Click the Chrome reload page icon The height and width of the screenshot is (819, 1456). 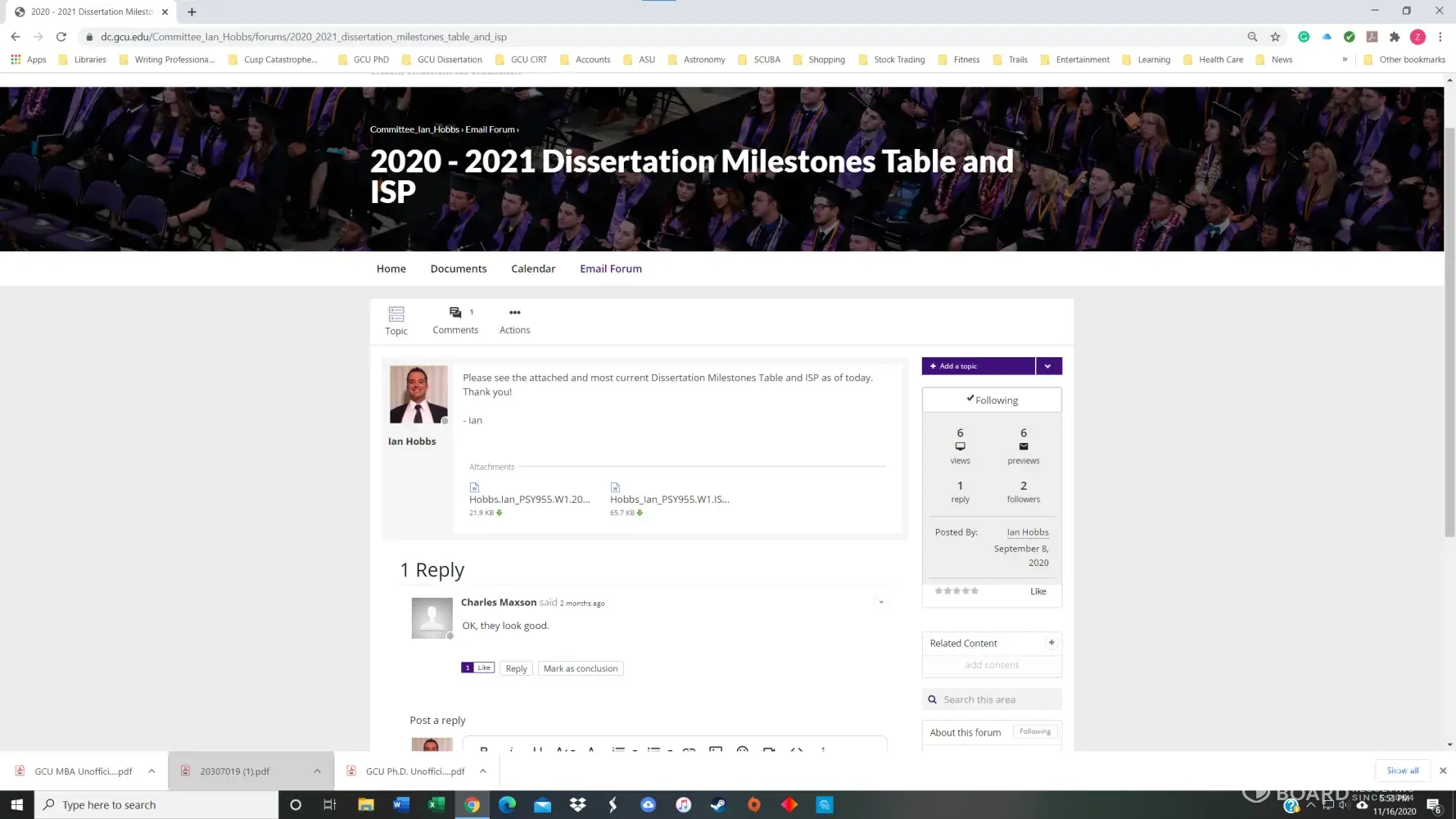(61, 37)
